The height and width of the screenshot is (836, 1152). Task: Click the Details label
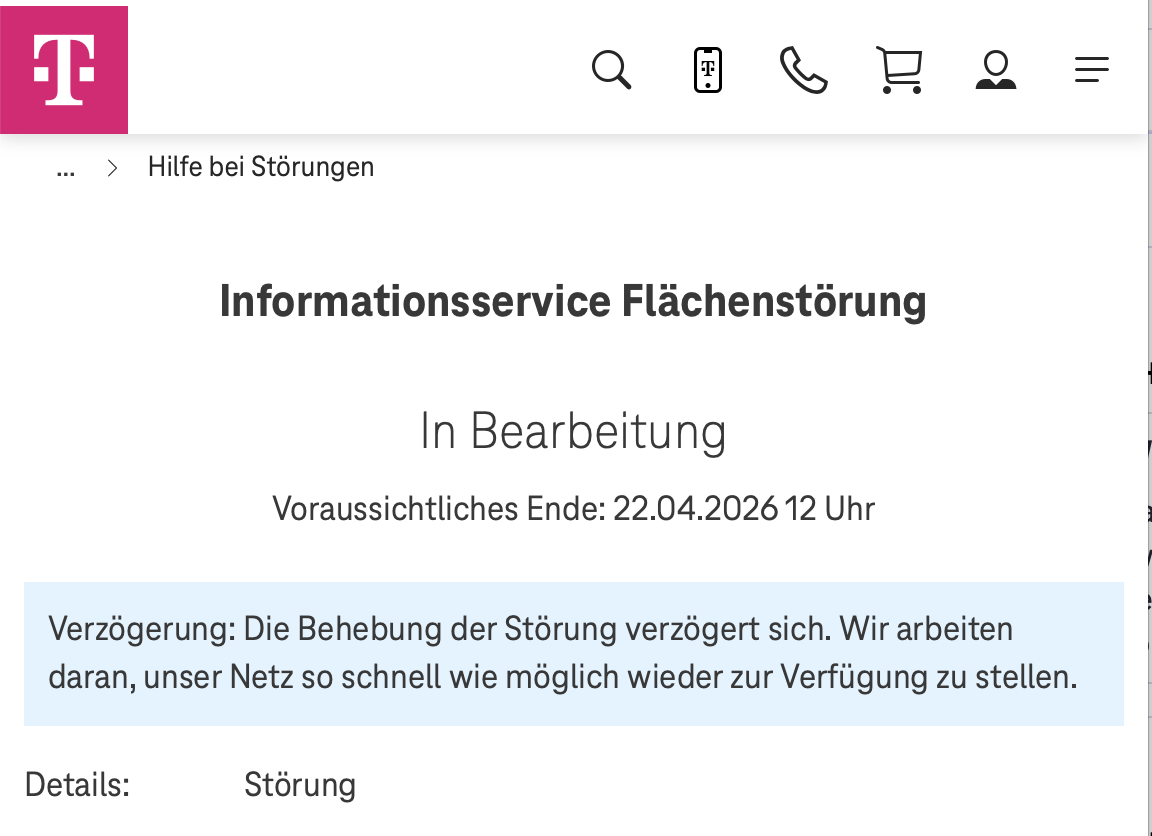tap(77, 785)
